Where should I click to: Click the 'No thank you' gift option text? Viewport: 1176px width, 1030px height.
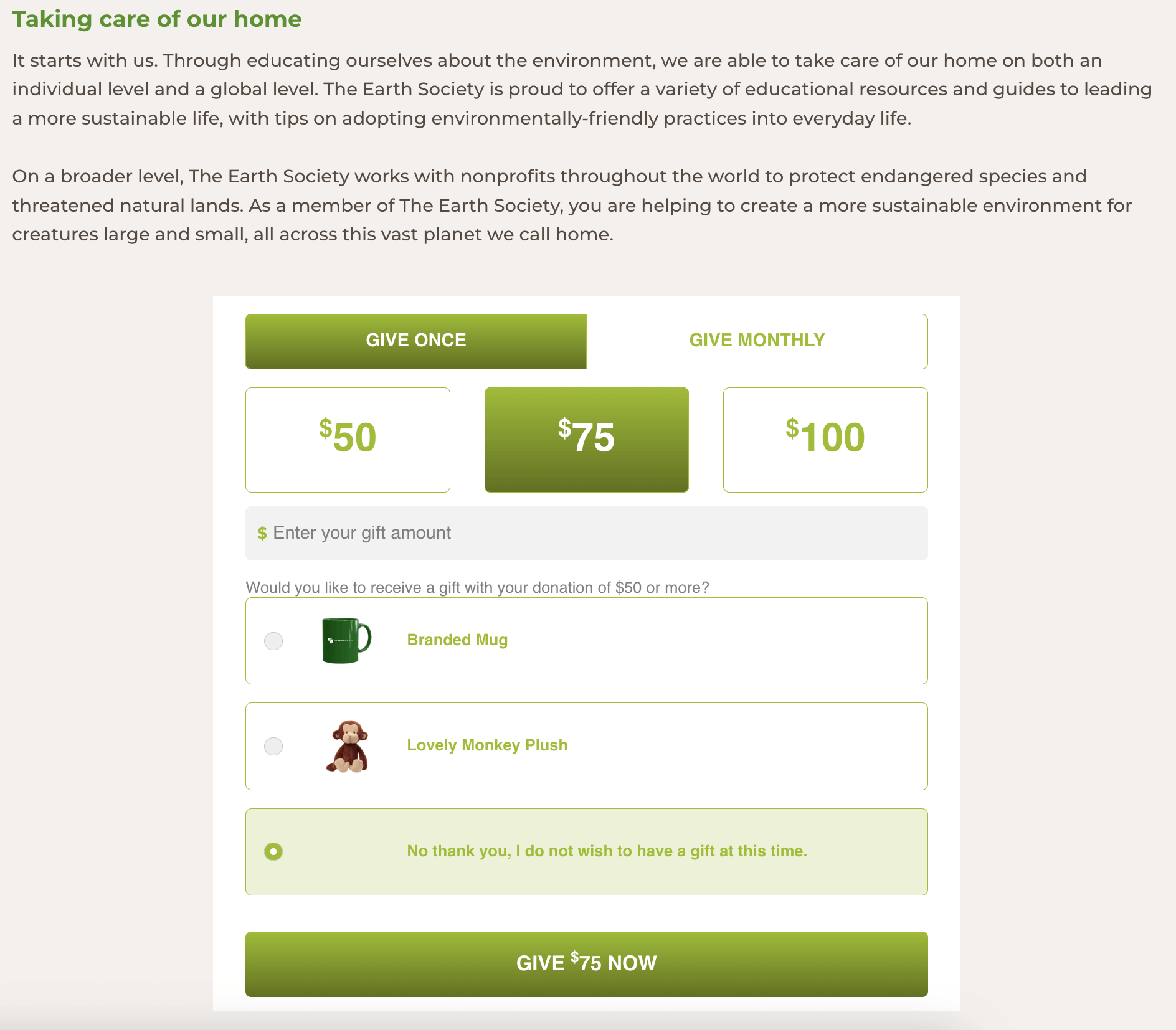(607, 851)
